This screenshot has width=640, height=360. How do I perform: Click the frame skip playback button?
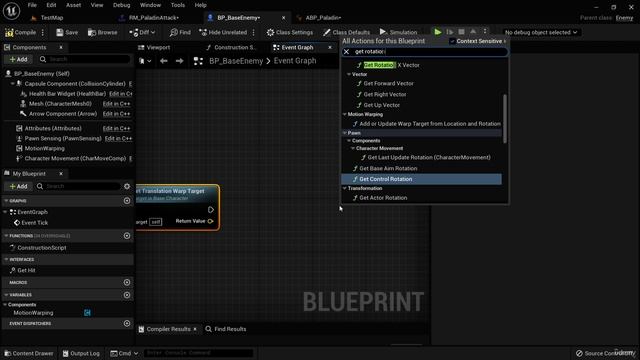coord(449,32)
